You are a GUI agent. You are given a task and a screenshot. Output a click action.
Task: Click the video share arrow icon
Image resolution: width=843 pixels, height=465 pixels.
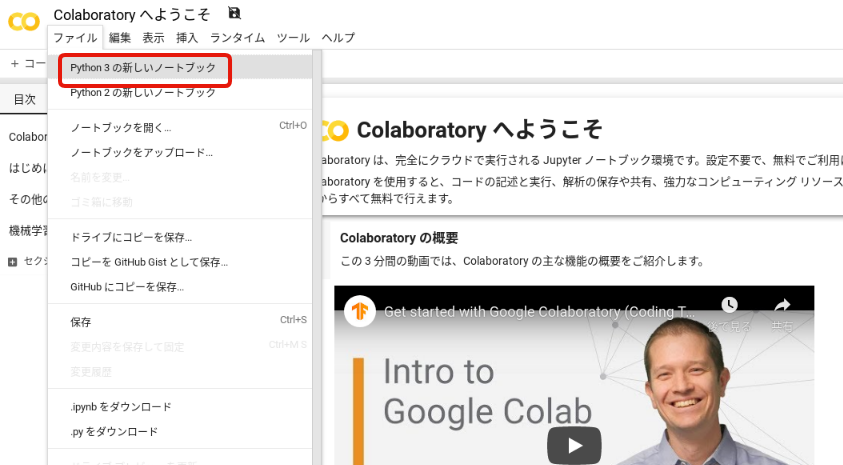(x=782, y=305)
